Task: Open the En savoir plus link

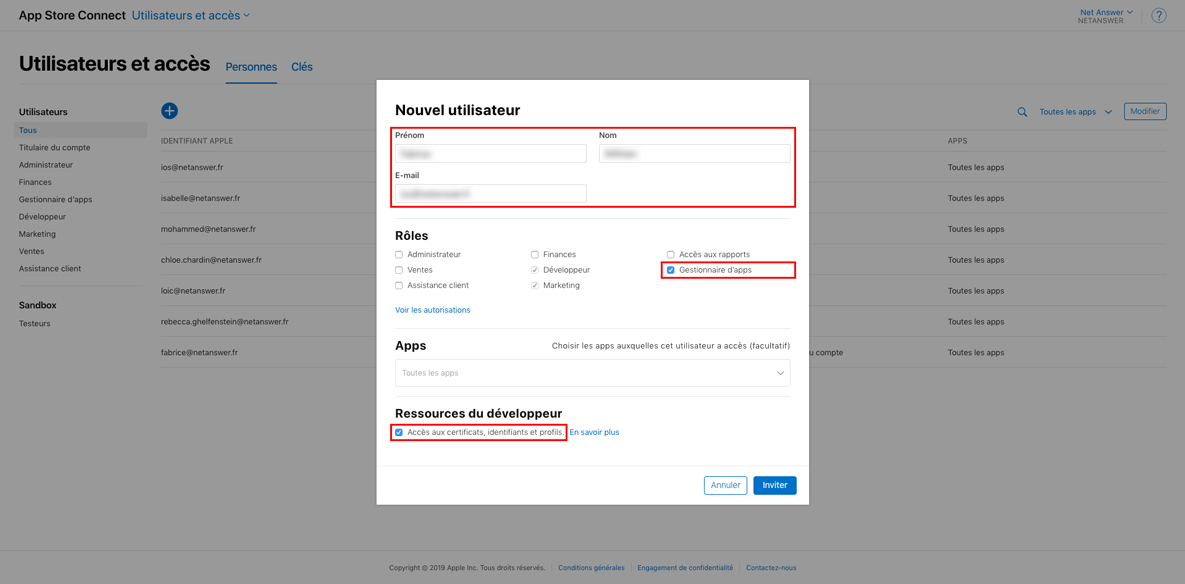Action: [594, 432]
